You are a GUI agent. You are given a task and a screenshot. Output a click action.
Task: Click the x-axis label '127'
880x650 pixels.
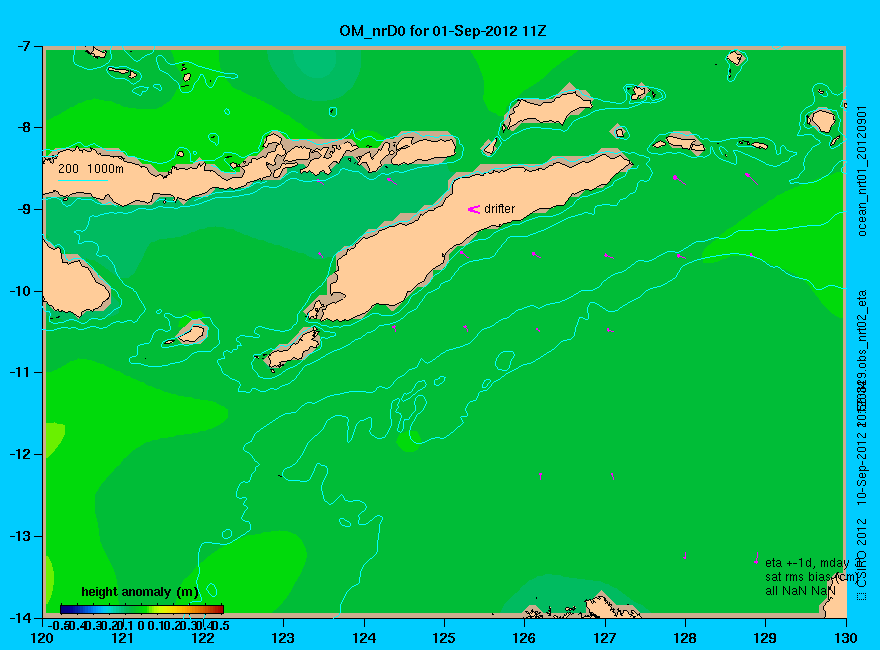604,638
